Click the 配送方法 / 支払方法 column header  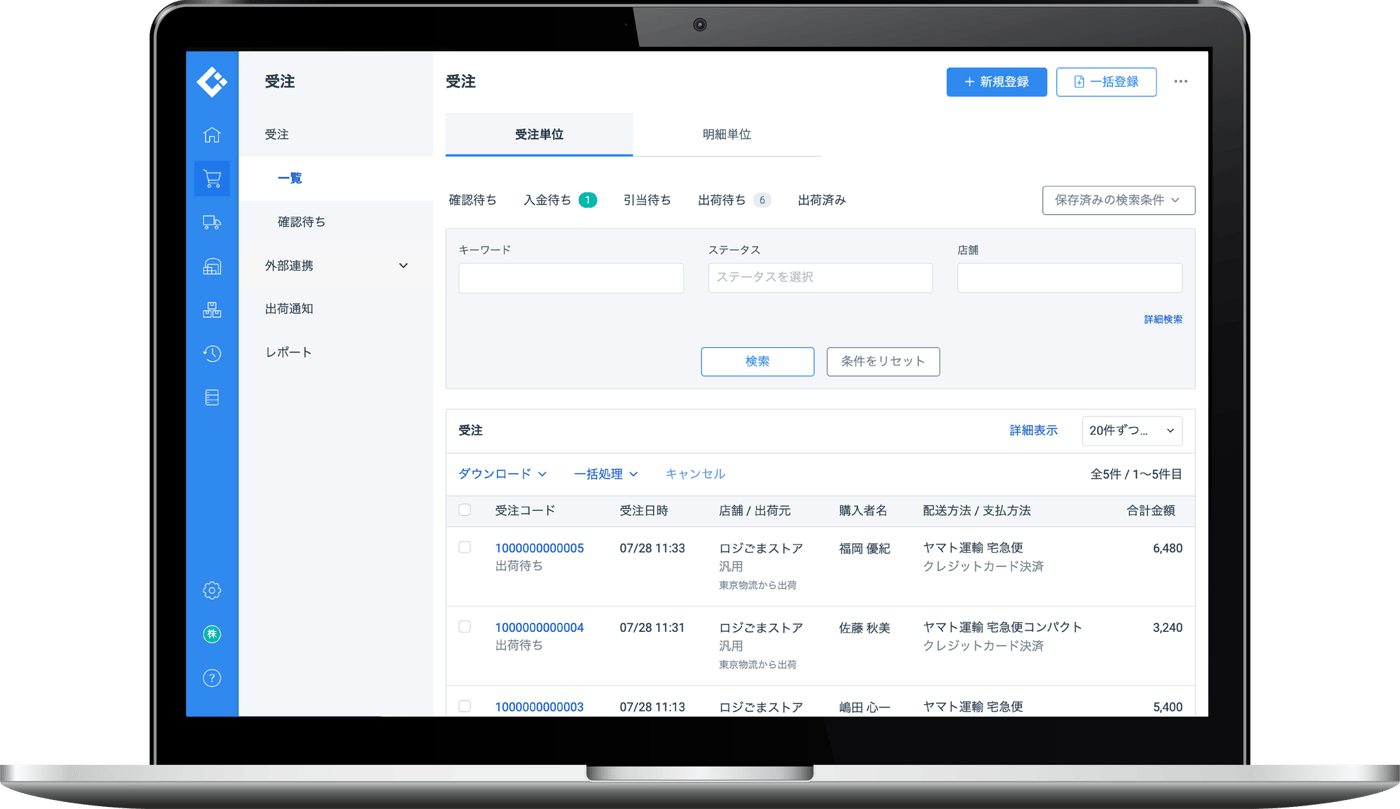977,511
